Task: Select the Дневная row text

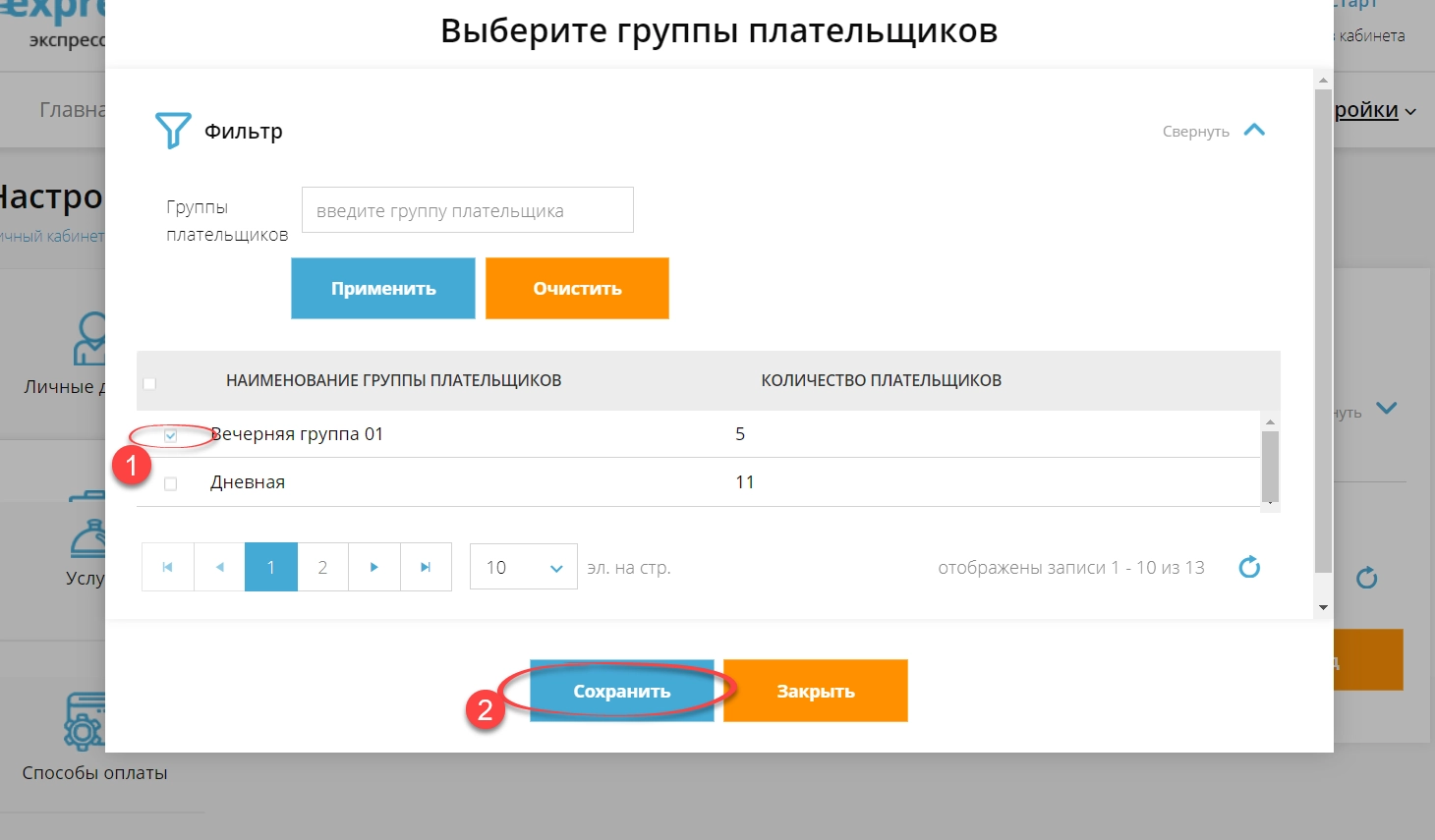Action: (248, 482)
